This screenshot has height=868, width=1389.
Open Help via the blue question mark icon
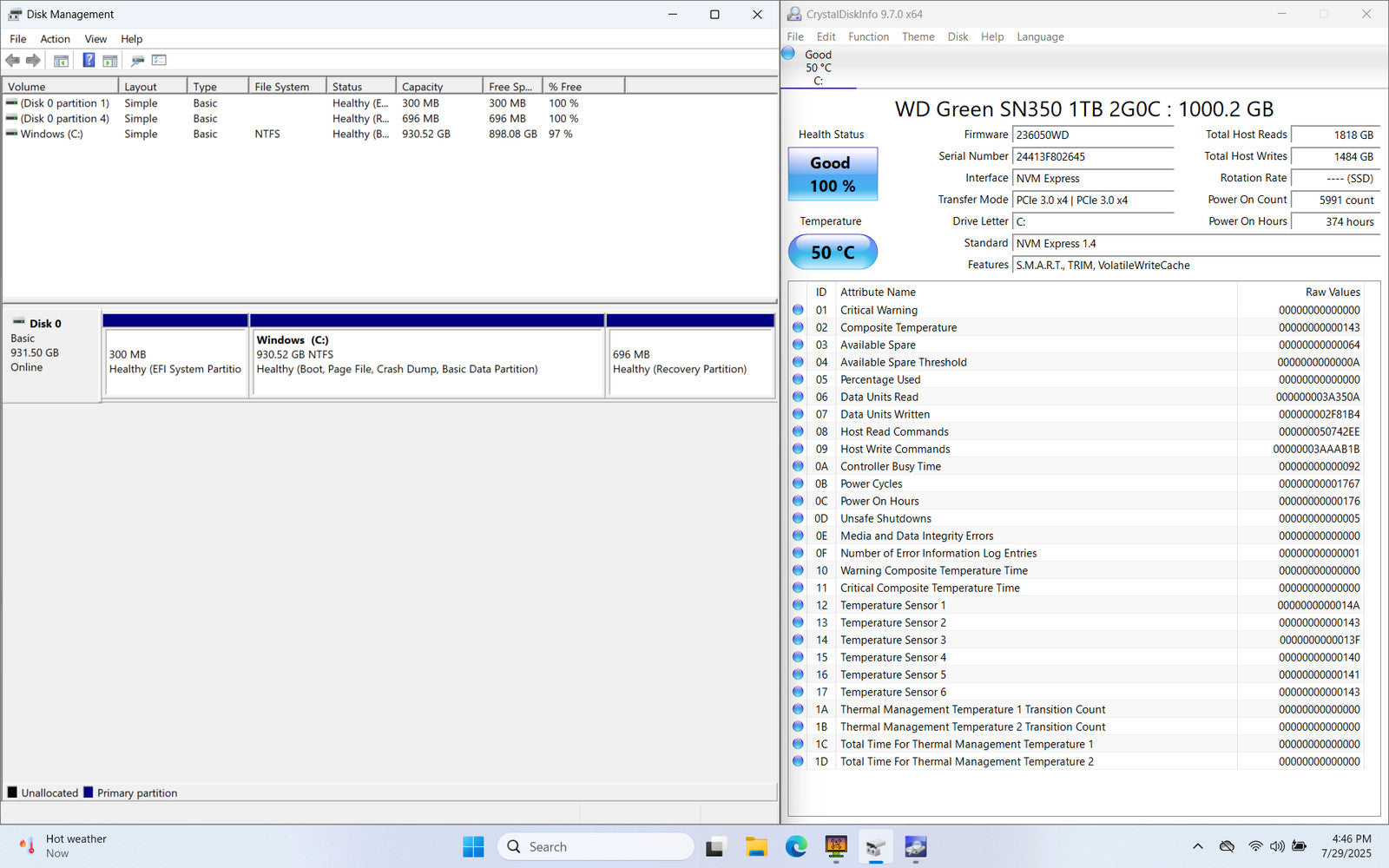click(x=89, y=61)
